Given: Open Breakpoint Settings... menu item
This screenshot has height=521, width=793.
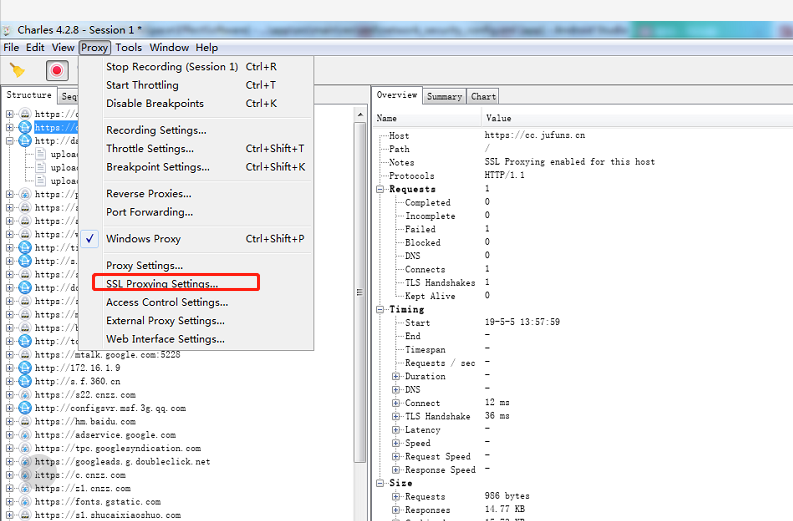Looking at the screenshot, I should pyautogui.click(x=196, y=167).
